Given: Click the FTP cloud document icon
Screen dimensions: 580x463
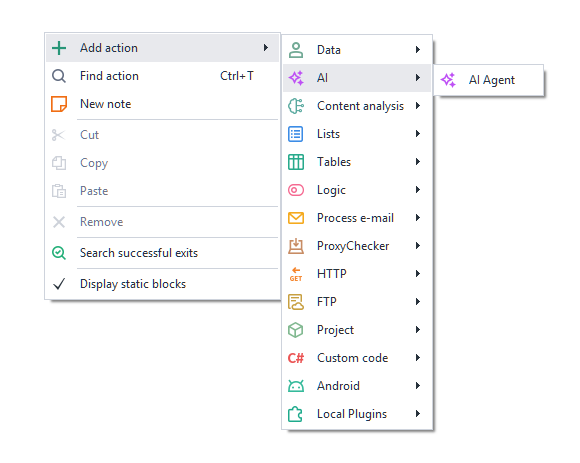Looking at the screenshot, I should [x=296, y=302].
